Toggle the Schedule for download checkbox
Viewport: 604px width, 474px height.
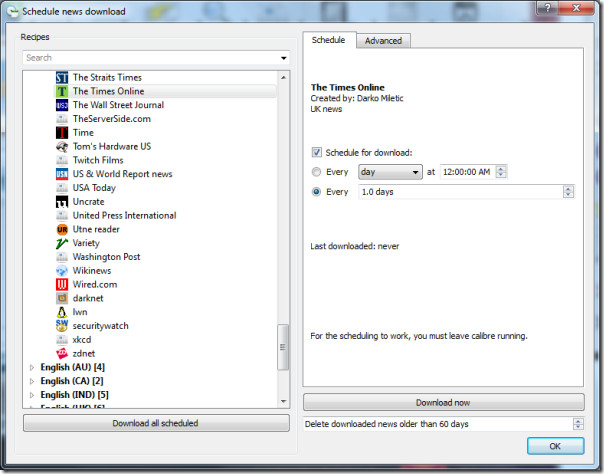pyautogui.click(x=317, y=152)
